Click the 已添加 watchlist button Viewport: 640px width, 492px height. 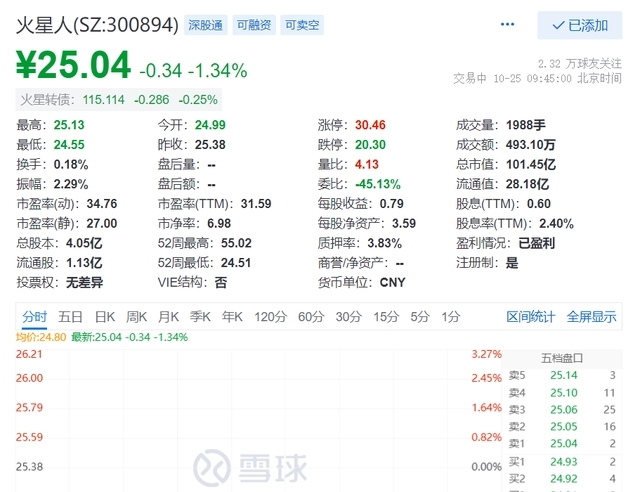580,25
